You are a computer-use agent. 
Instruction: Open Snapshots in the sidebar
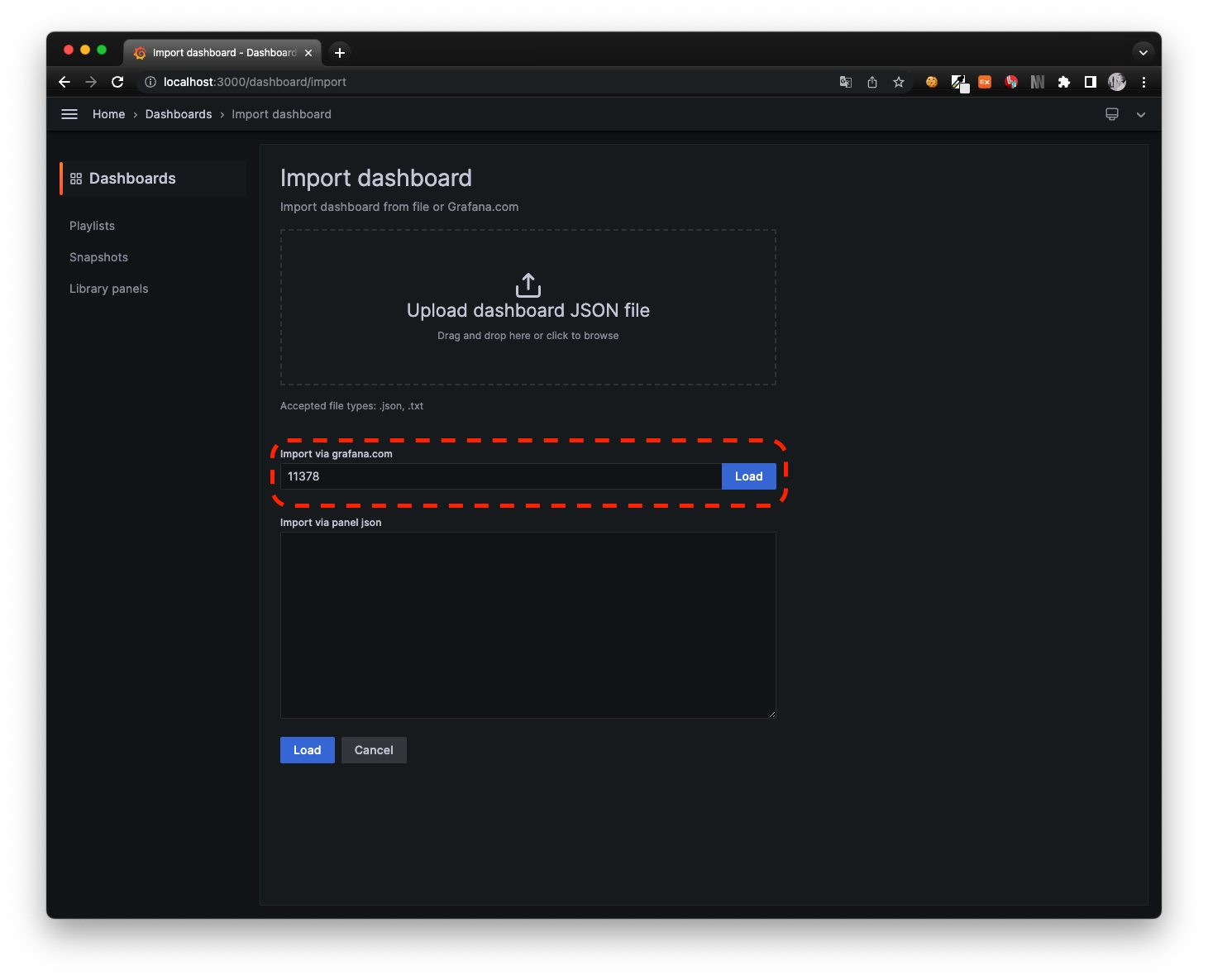point(98,257)
